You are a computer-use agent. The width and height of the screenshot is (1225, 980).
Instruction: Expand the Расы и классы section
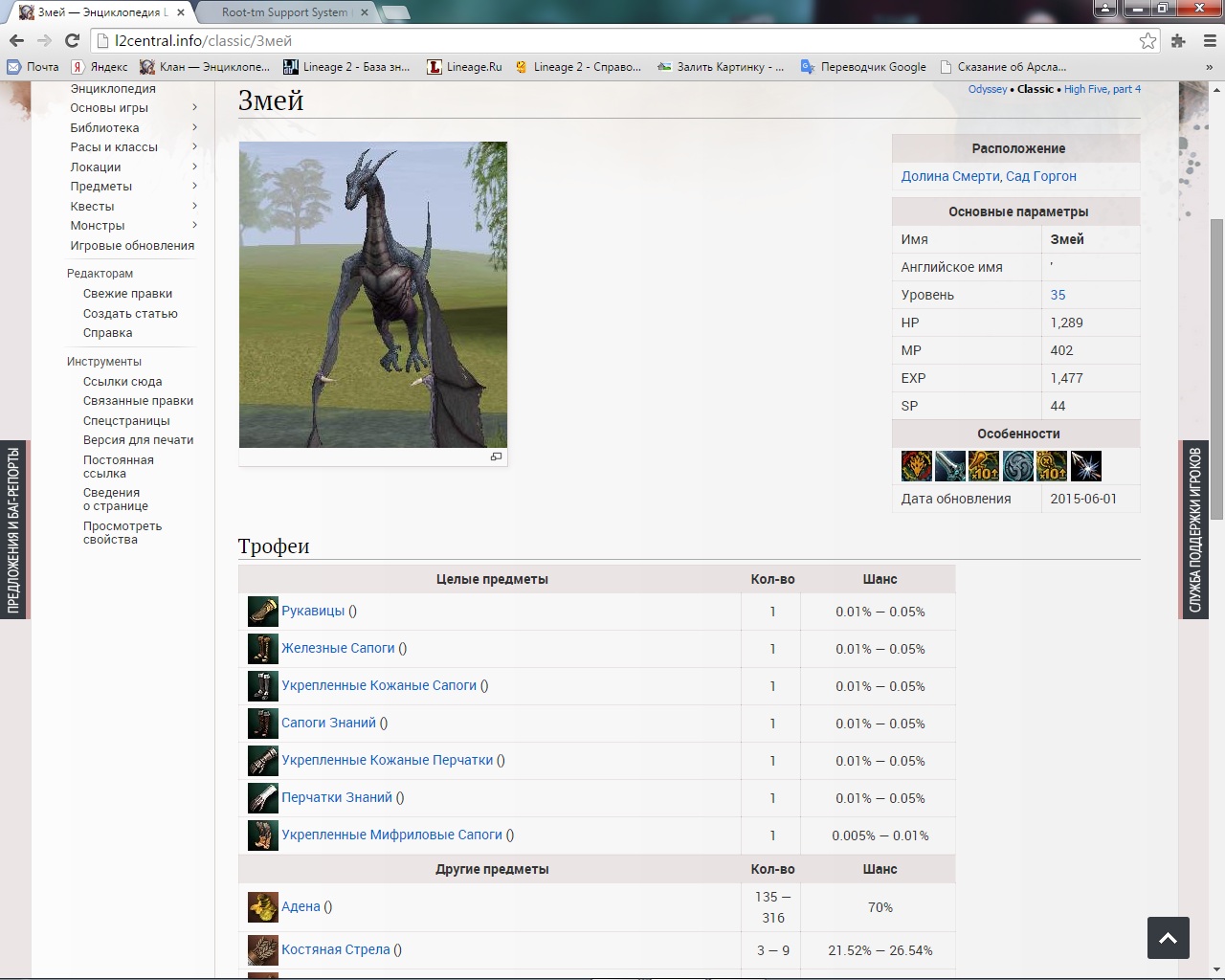click(194, 147)
